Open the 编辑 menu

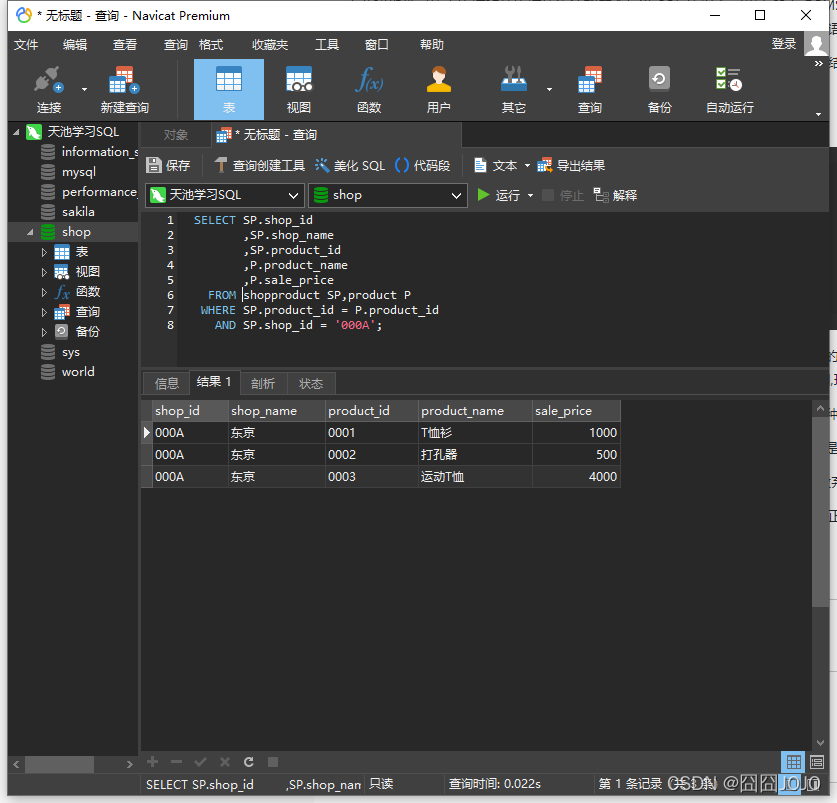[75, 45]
